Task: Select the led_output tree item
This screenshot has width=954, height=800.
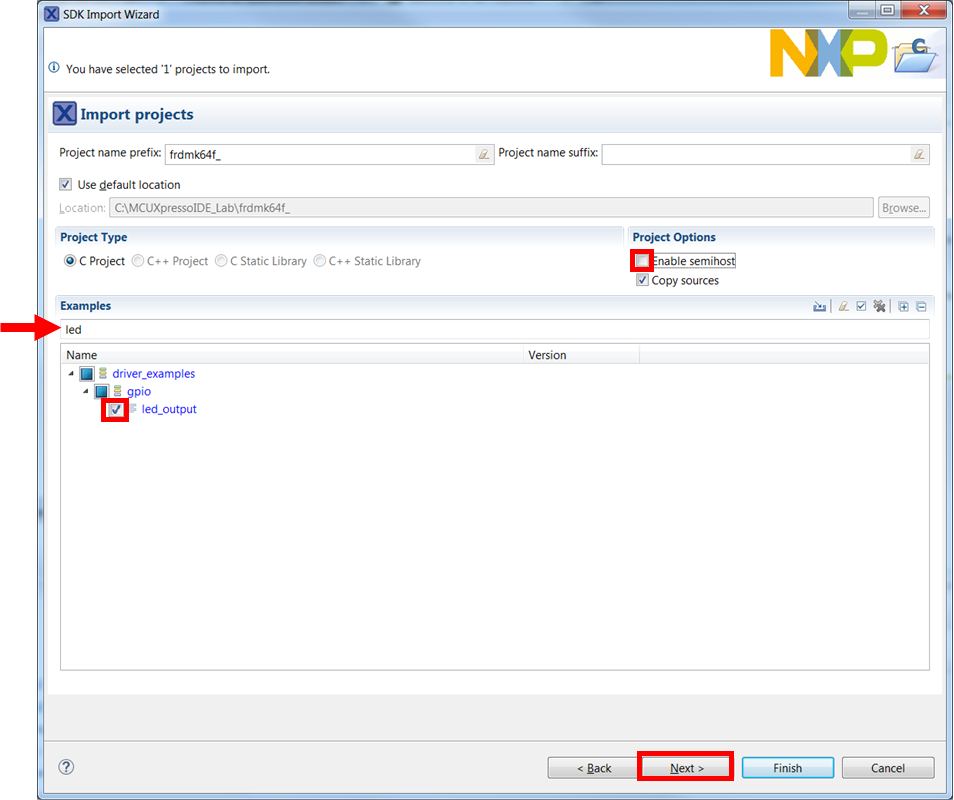Action: (169, 409)
